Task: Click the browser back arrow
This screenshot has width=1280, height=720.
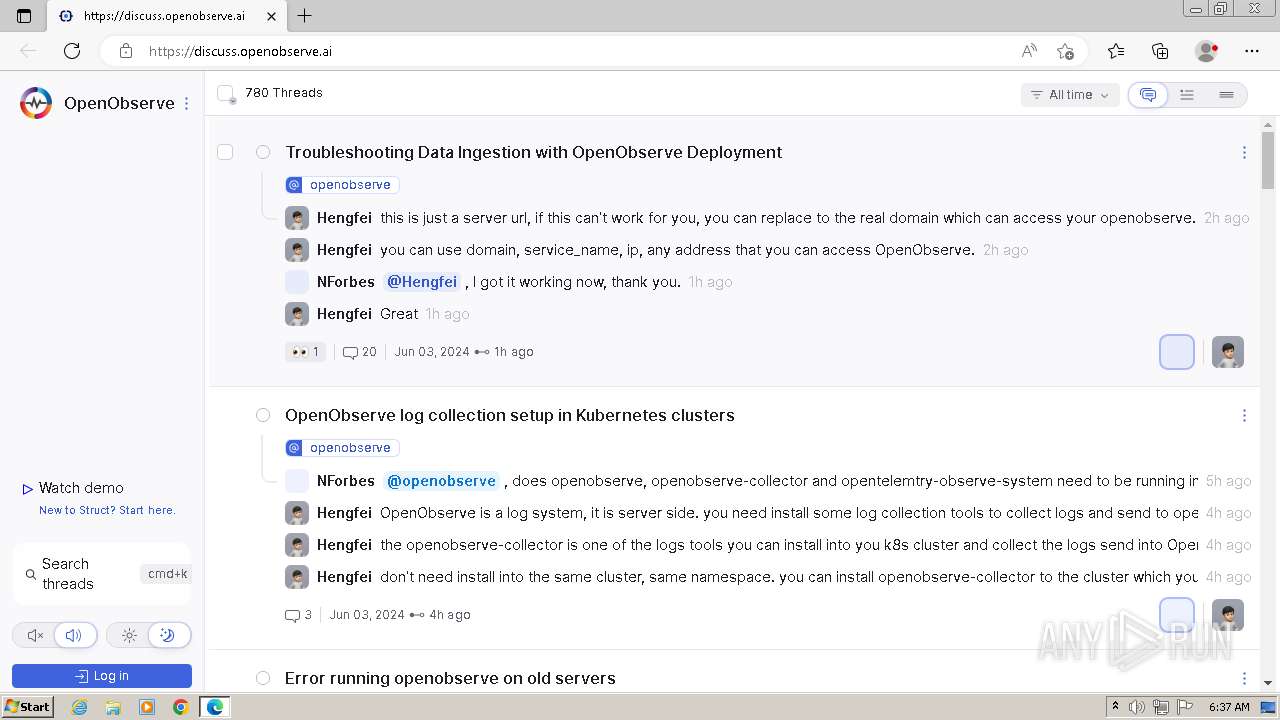Action: [28, 51]
